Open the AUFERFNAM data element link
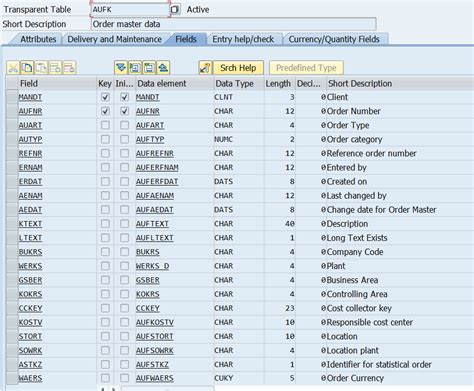The image size is (474, 391). tap(157, 167)
